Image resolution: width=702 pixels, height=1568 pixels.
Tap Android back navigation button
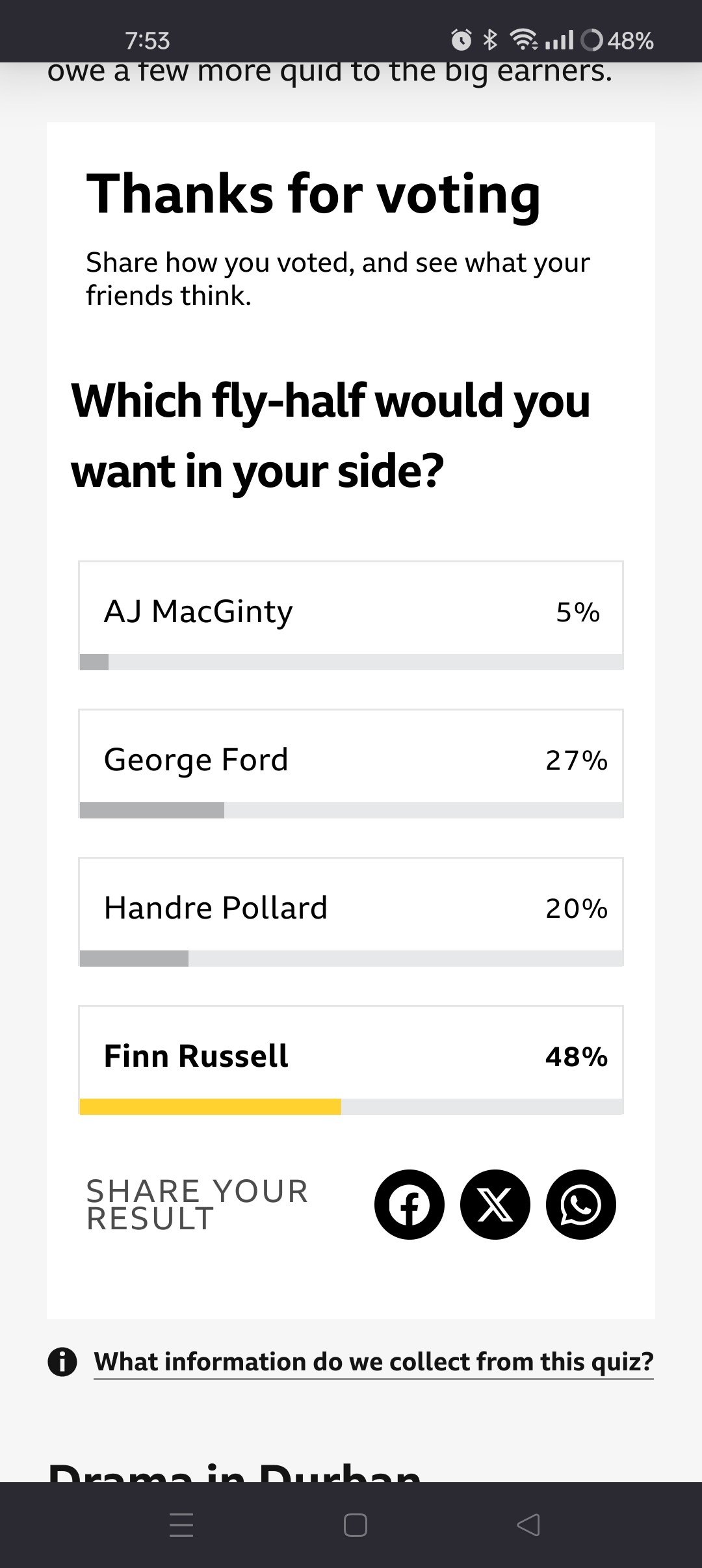pyautogui.click(x=528, y=1524)
